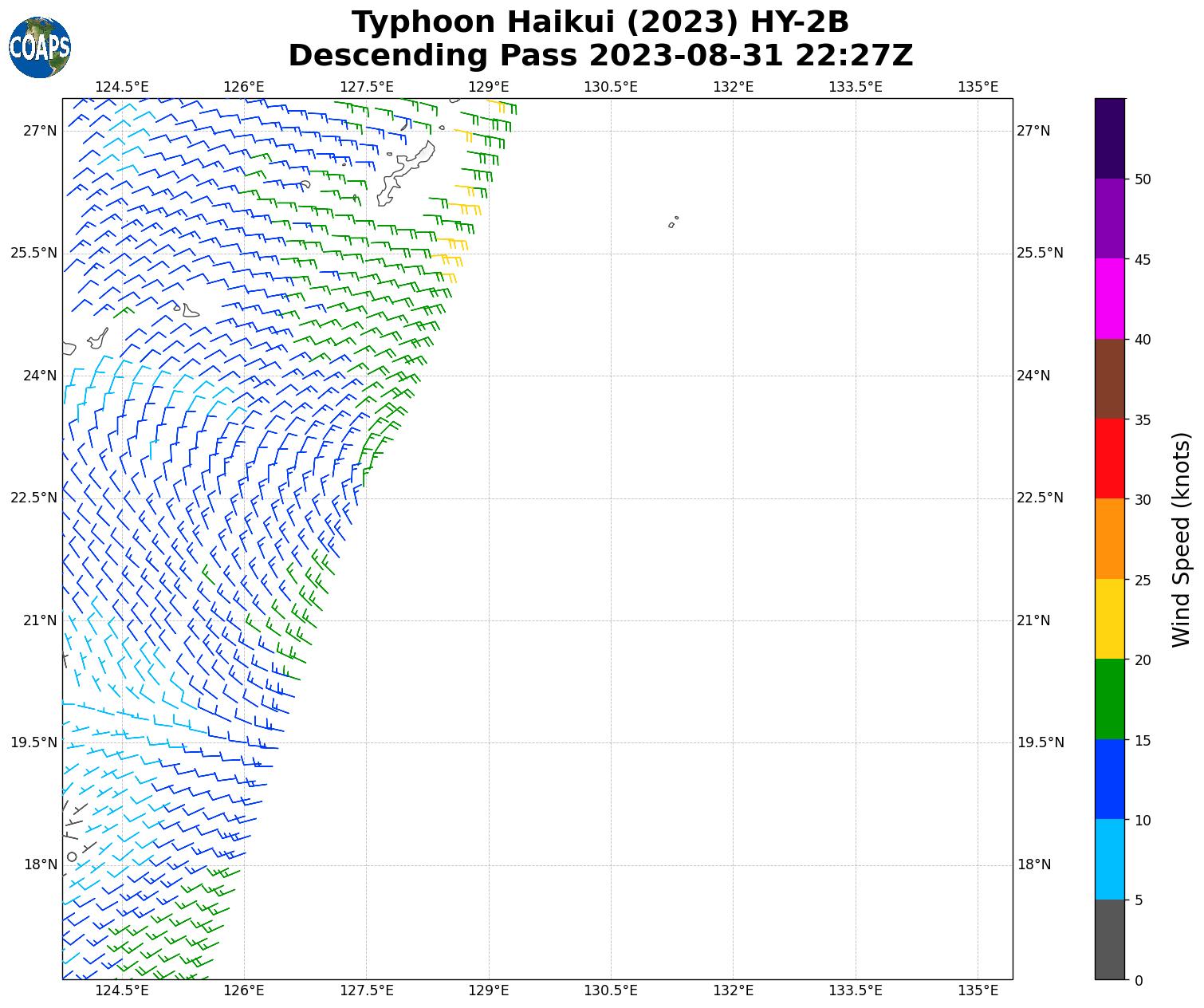Select the green 15–20 knot colorbar segment
The height and width of the screenshot is (1008, 1204).
tap(1109, 699)
